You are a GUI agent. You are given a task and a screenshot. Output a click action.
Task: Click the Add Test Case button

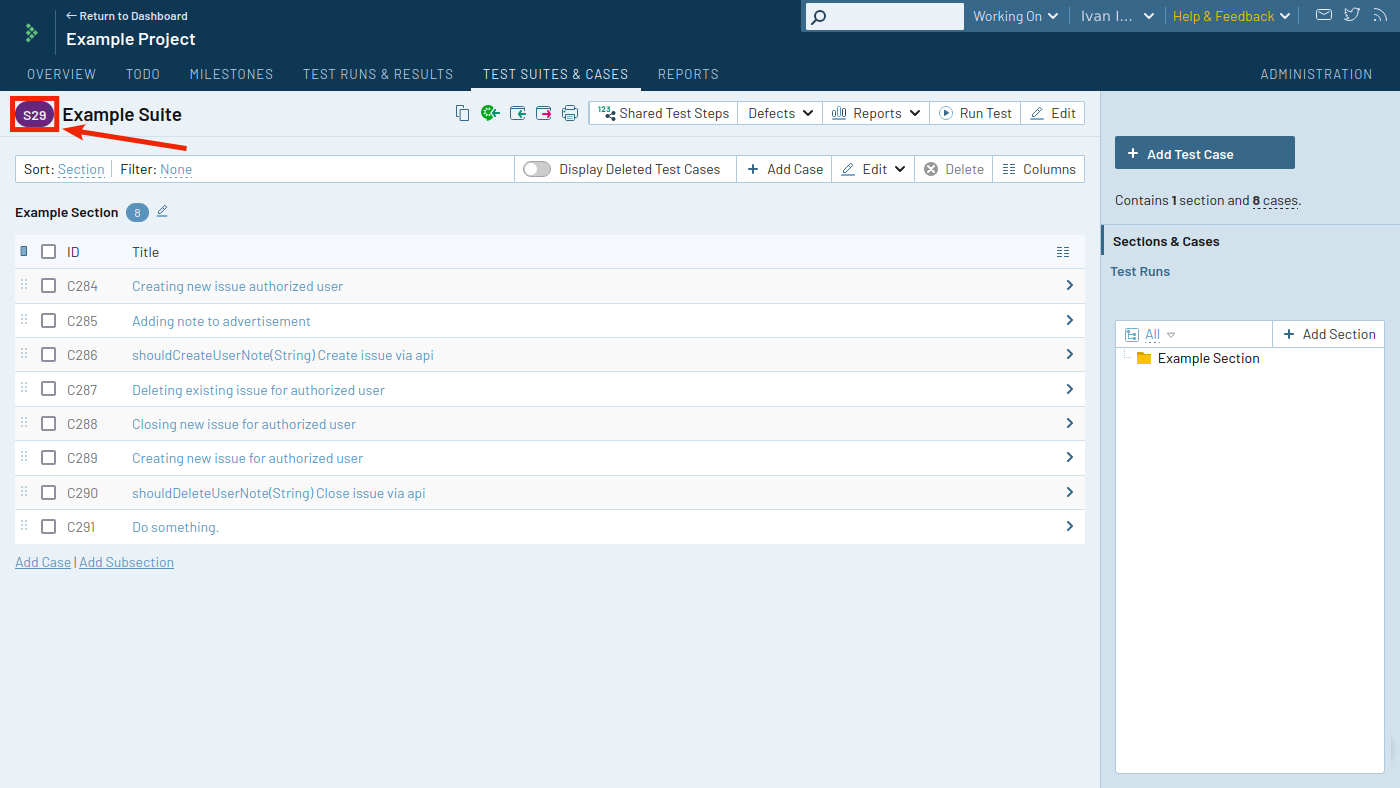1204,153
